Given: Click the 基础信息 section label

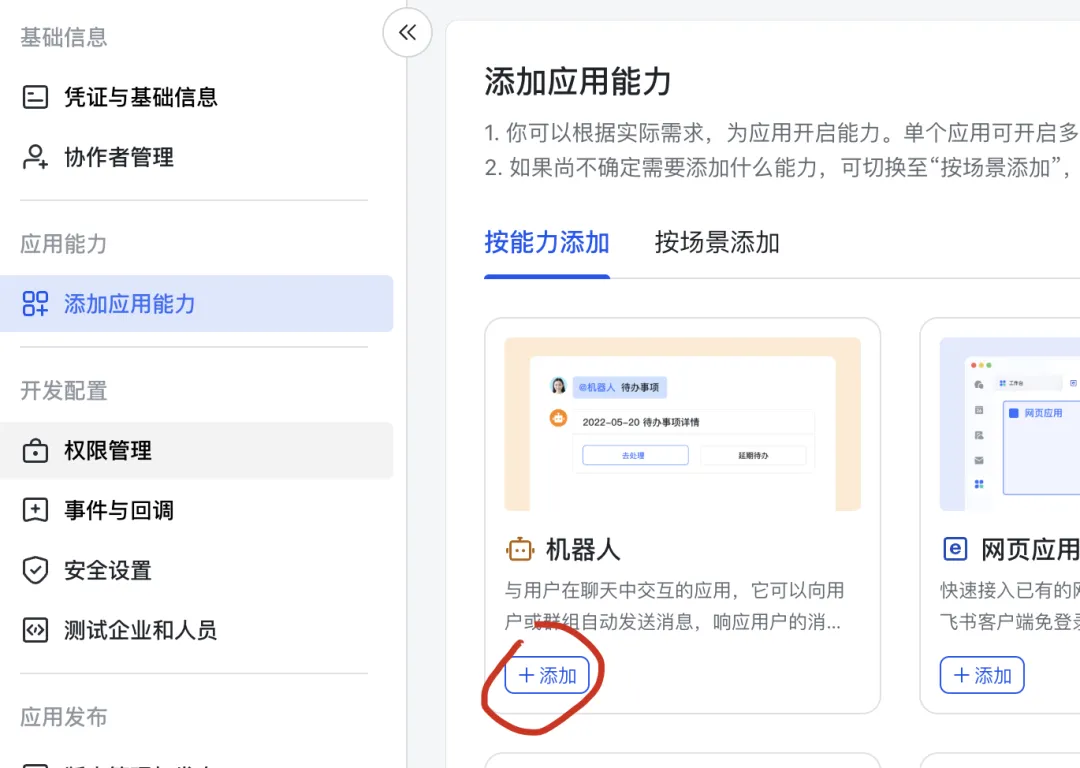Looking at the screenshot, I should click(x=64, y=37).
